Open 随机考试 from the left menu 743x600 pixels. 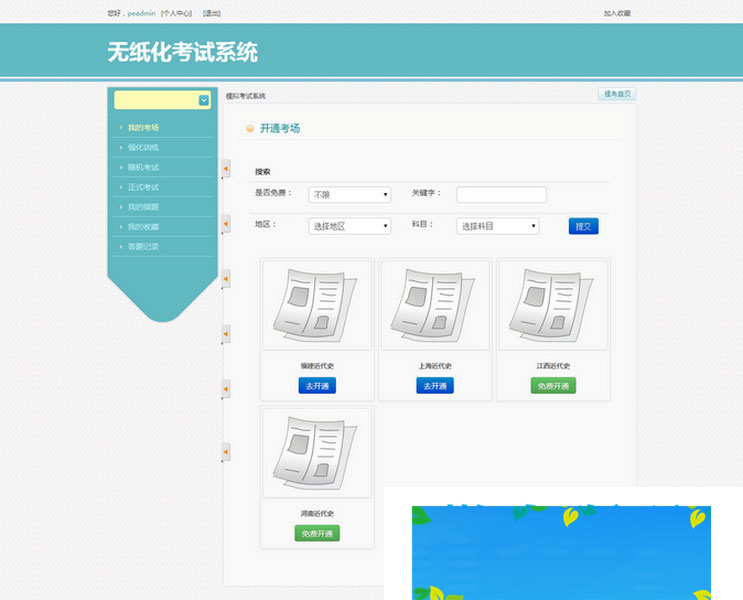point(143,167)
